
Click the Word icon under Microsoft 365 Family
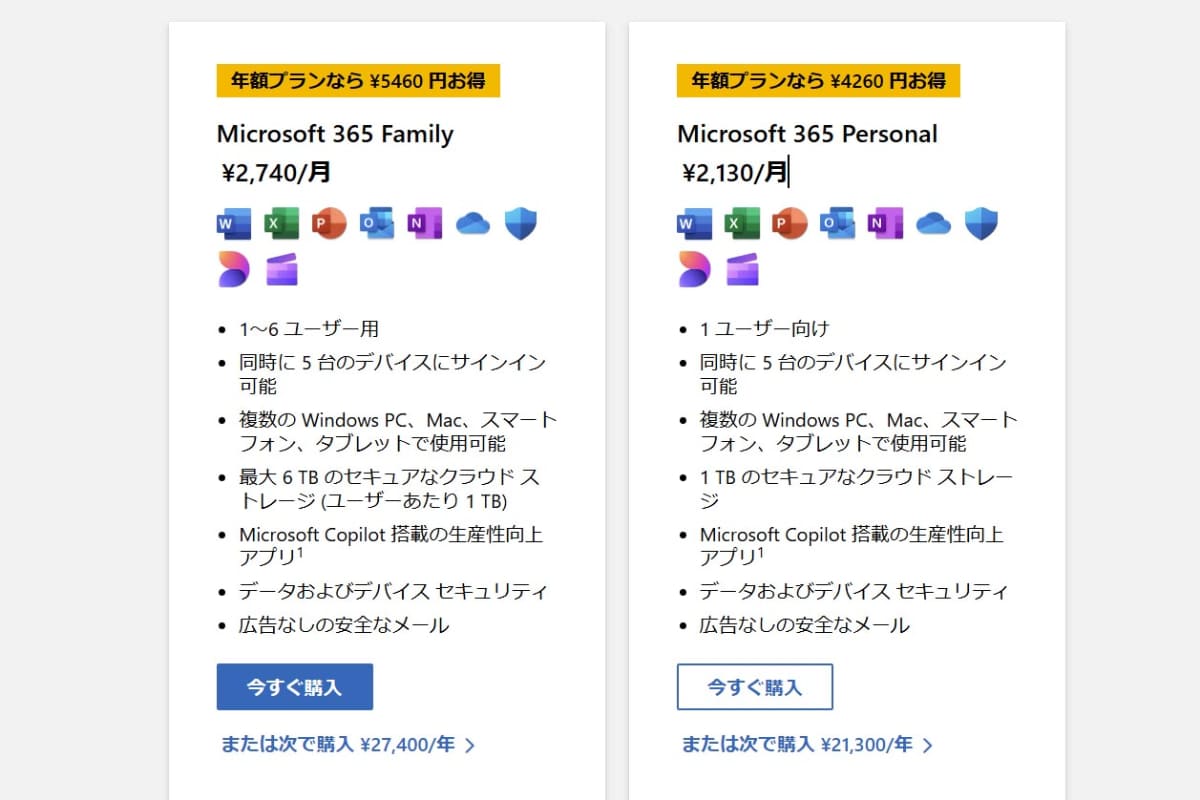point(234,224)
